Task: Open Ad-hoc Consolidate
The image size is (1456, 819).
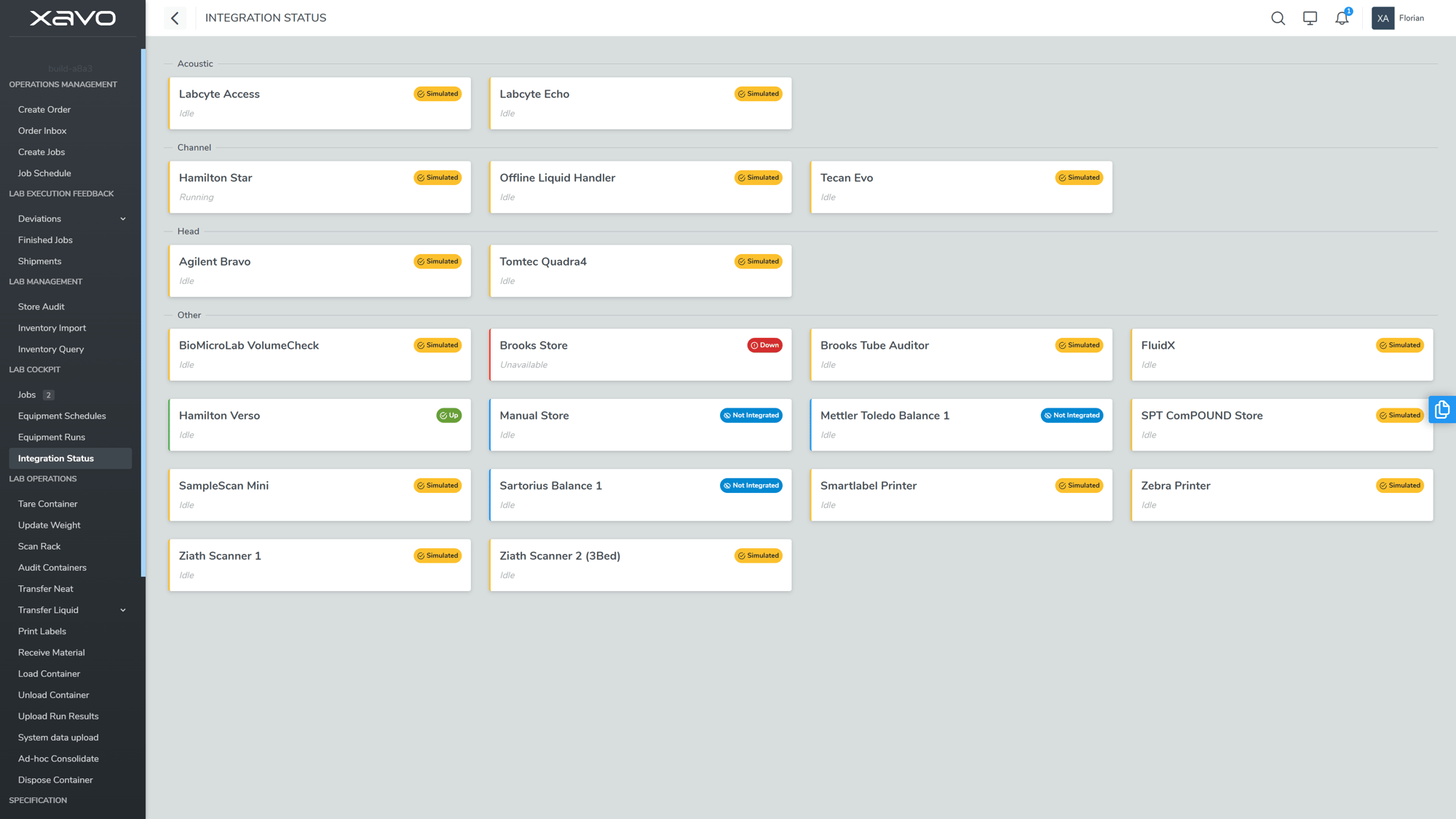Action: point(58,759)
